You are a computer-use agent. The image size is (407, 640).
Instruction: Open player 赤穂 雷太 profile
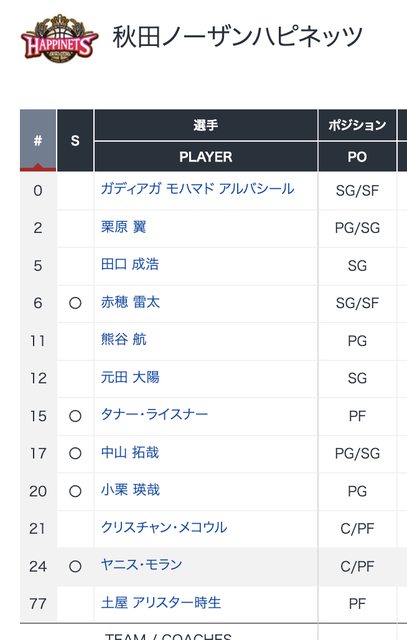click(130, 302)
